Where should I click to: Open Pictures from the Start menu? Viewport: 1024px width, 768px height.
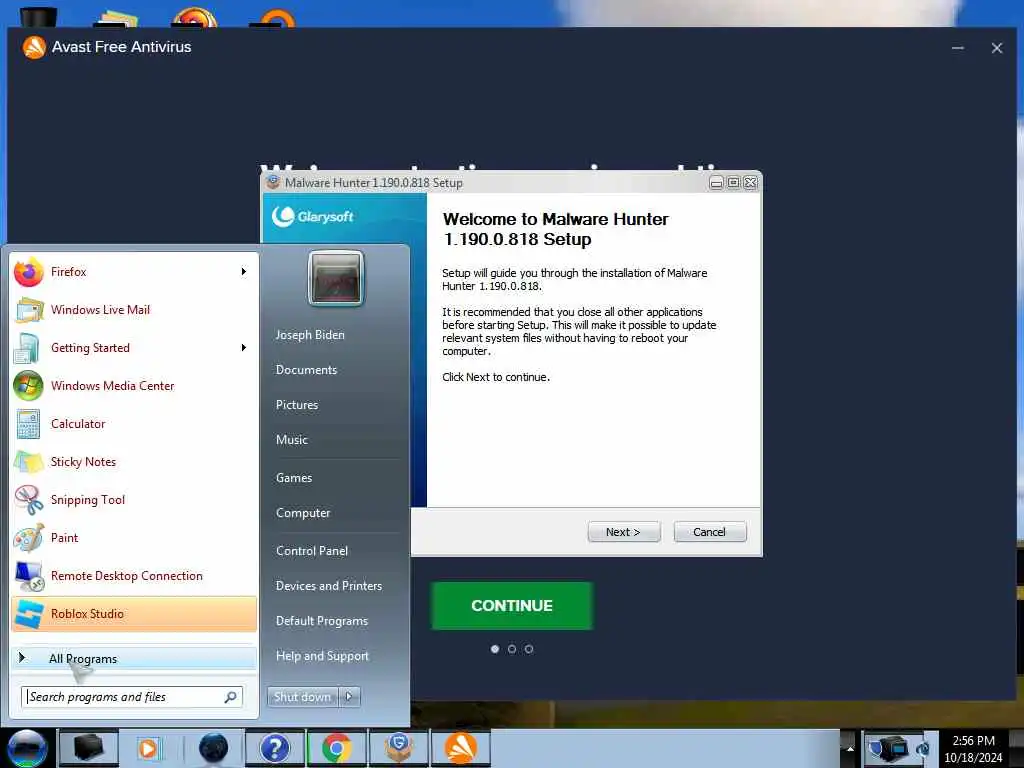point(297,405)
